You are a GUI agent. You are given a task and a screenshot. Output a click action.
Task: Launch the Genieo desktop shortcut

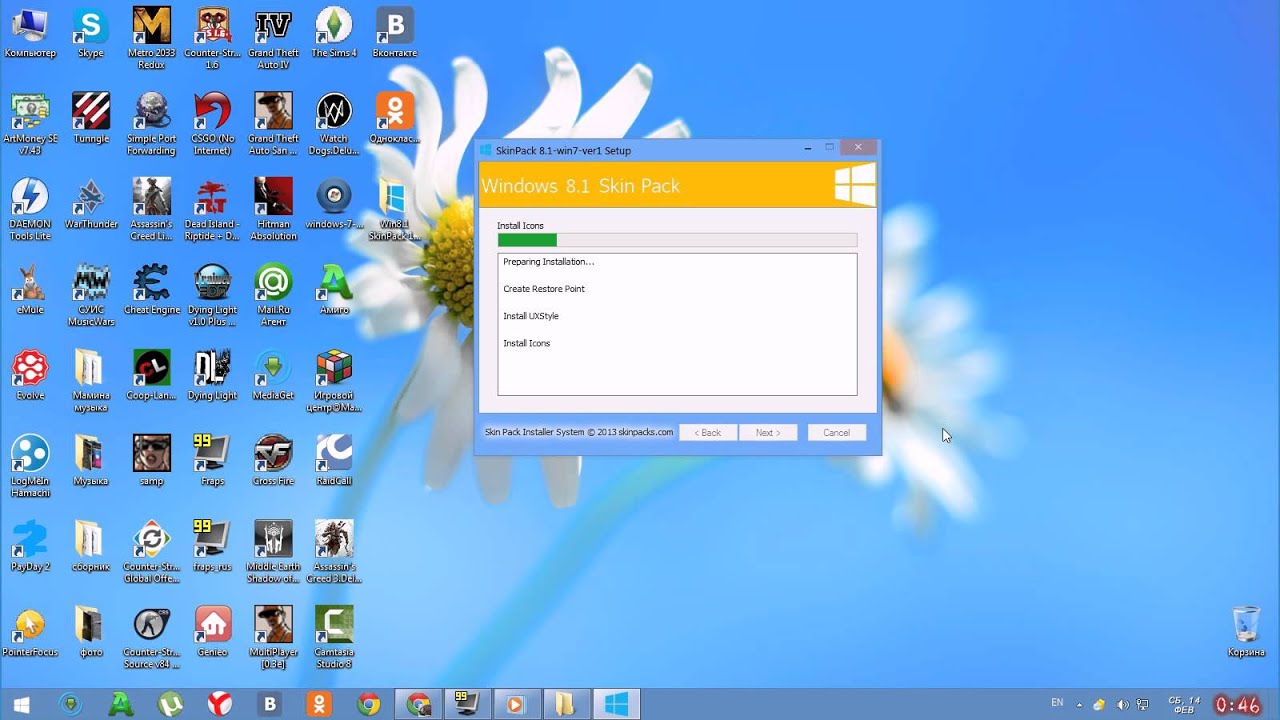[212, 632]
